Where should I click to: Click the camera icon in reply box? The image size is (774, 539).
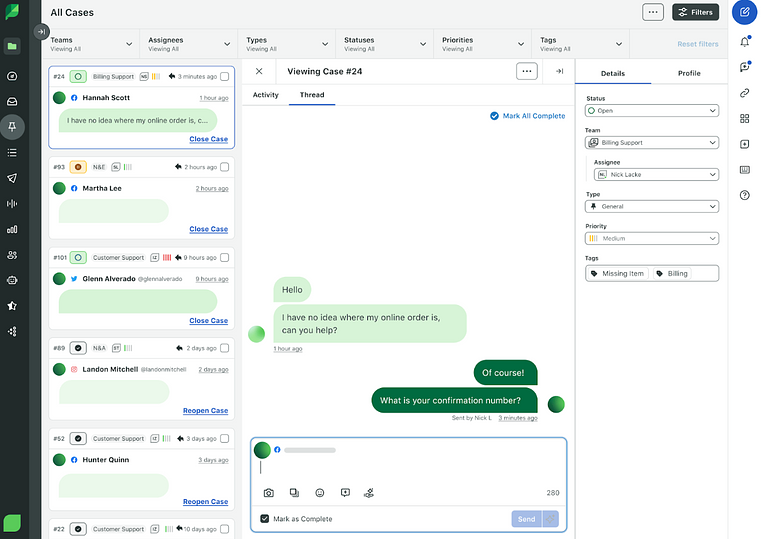269,493
